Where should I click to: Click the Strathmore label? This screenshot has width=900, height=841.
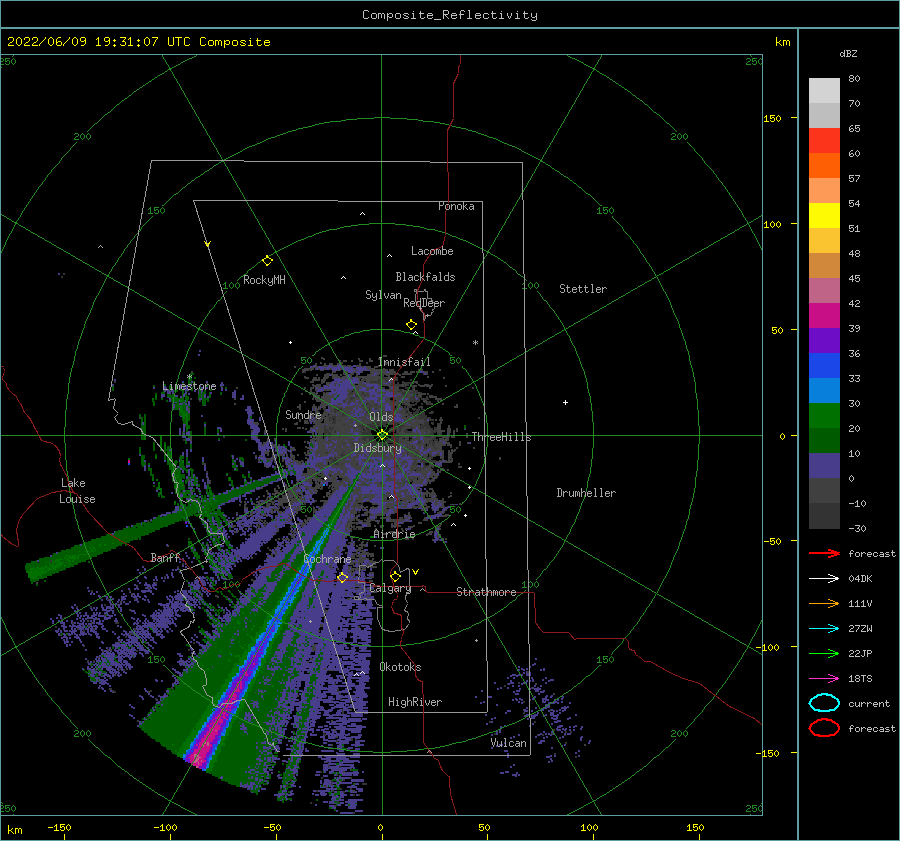[x=486, y=592]
